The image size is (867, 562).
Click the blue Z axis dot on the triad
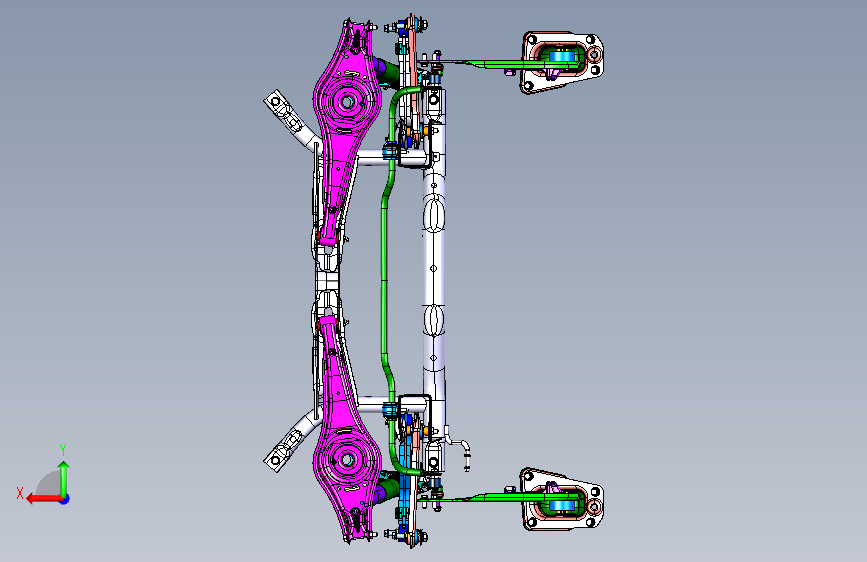coord(65,499)
